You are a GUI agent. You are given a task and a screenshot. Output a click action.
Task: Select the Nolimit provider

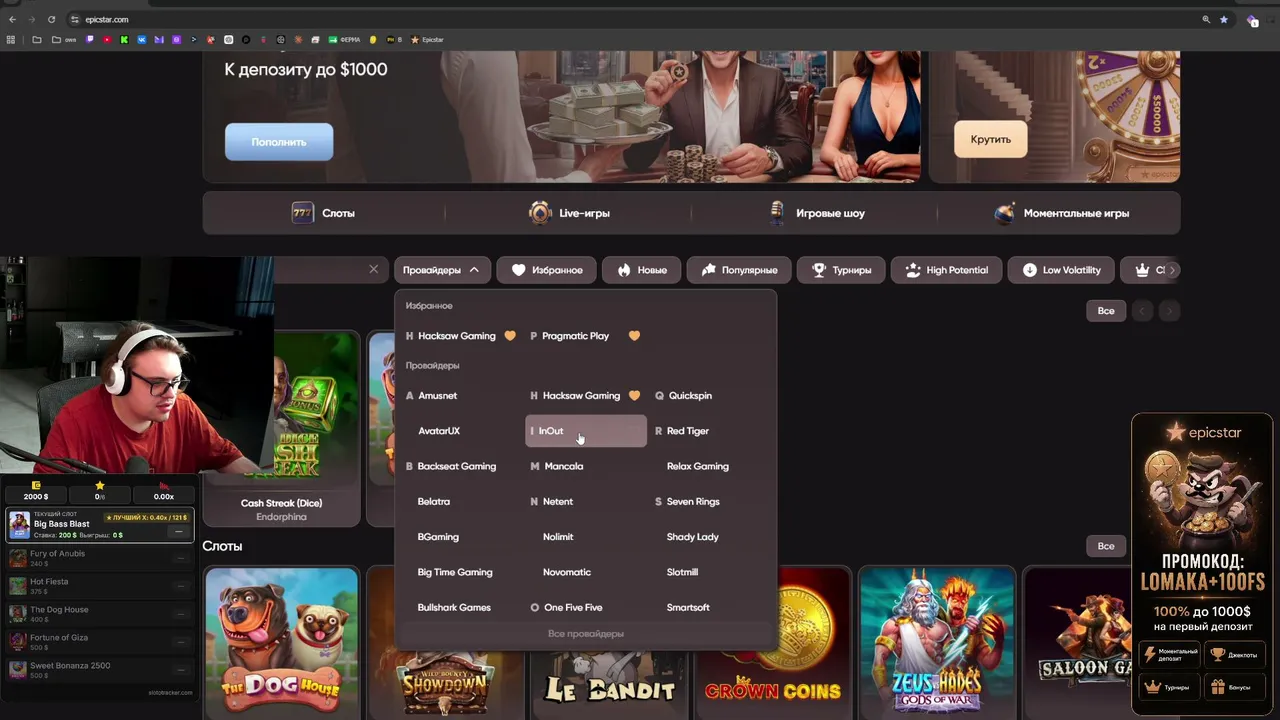[x=558, y=537]
